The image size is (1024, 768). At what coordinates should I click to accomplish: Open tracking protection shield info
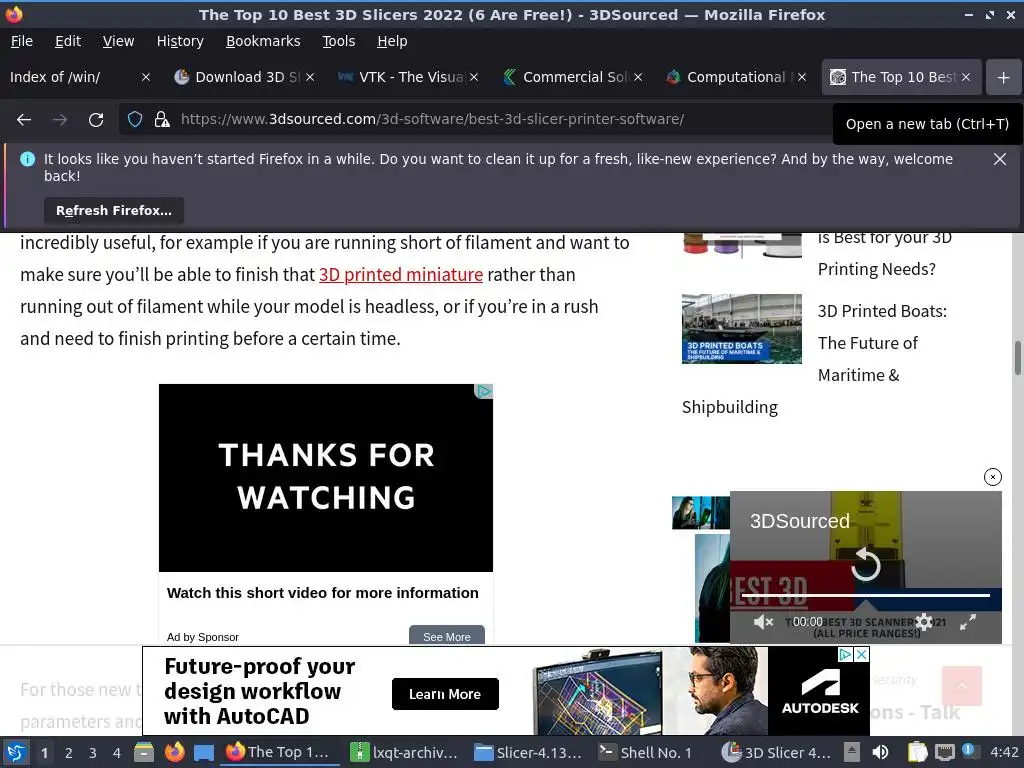pos(135,120)
